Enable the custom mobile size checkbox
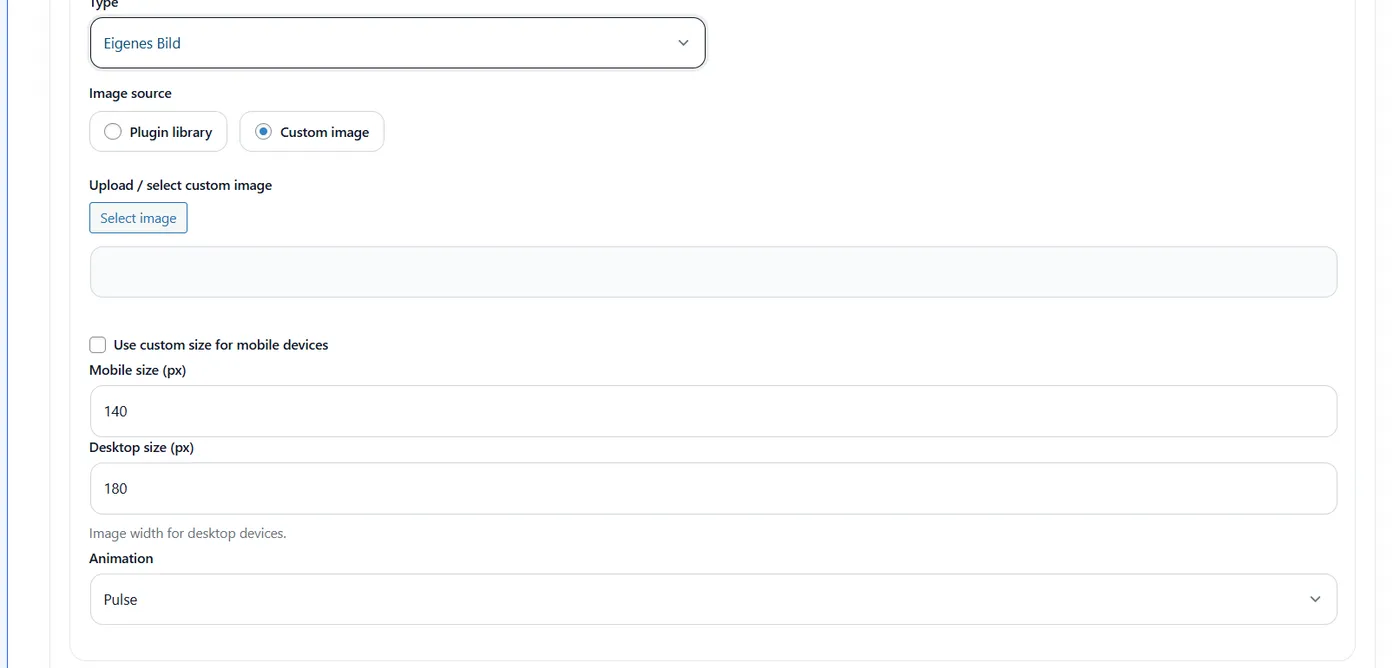Image resolution: width=1400 pixels, height=668 pixels. point(97,345)
